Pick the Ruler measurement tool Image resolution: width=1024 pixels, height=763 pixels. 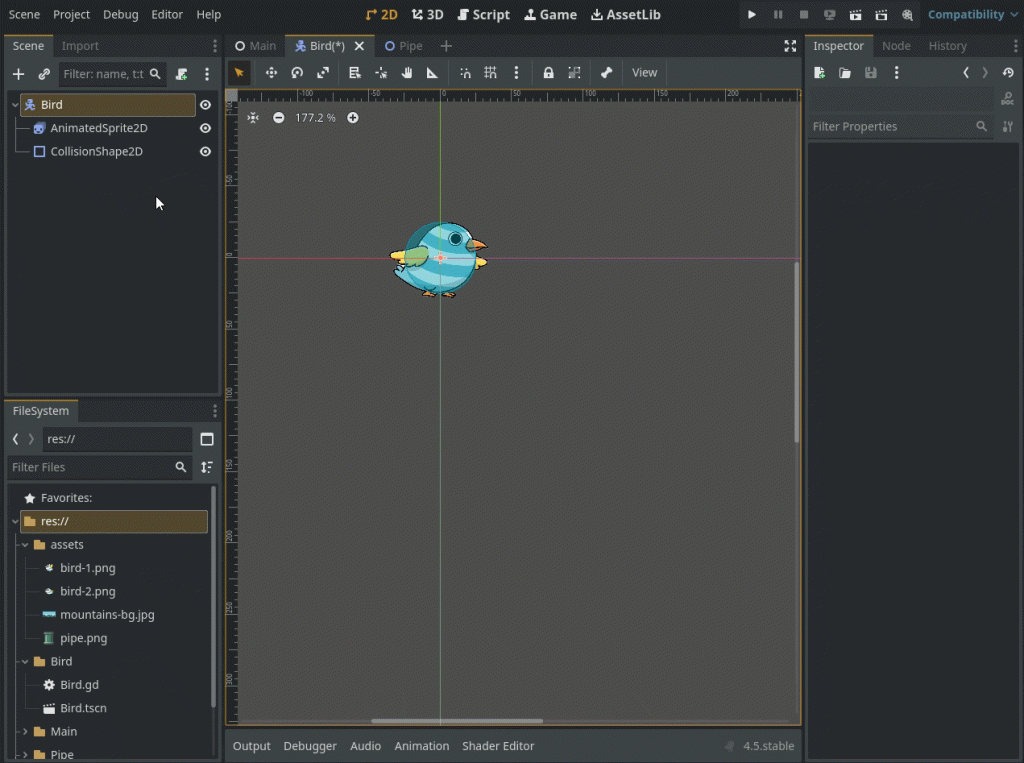pos(432,73)
